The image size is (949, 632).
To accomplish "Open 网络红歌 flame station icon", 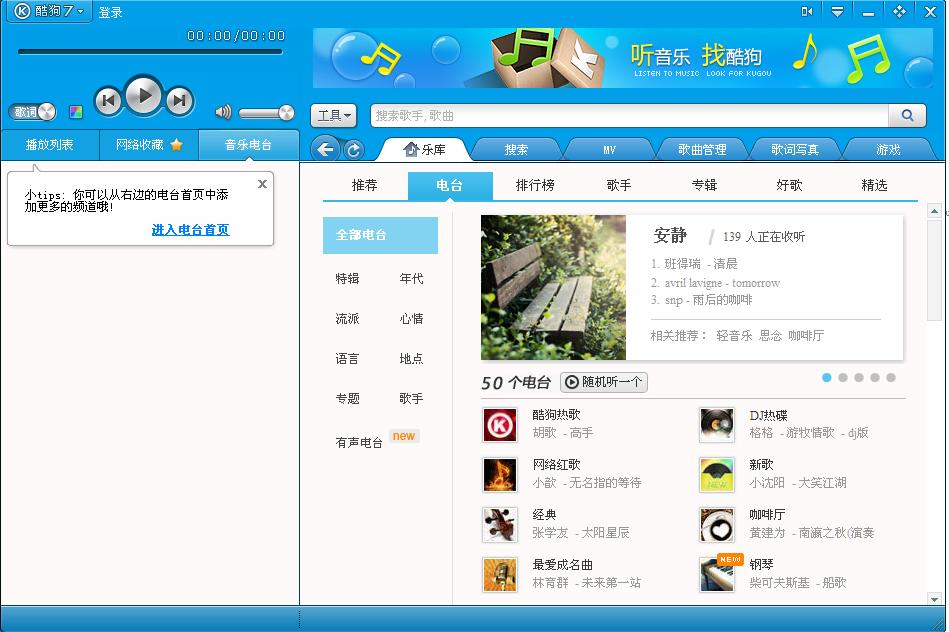I will click(x=500, y=475).
